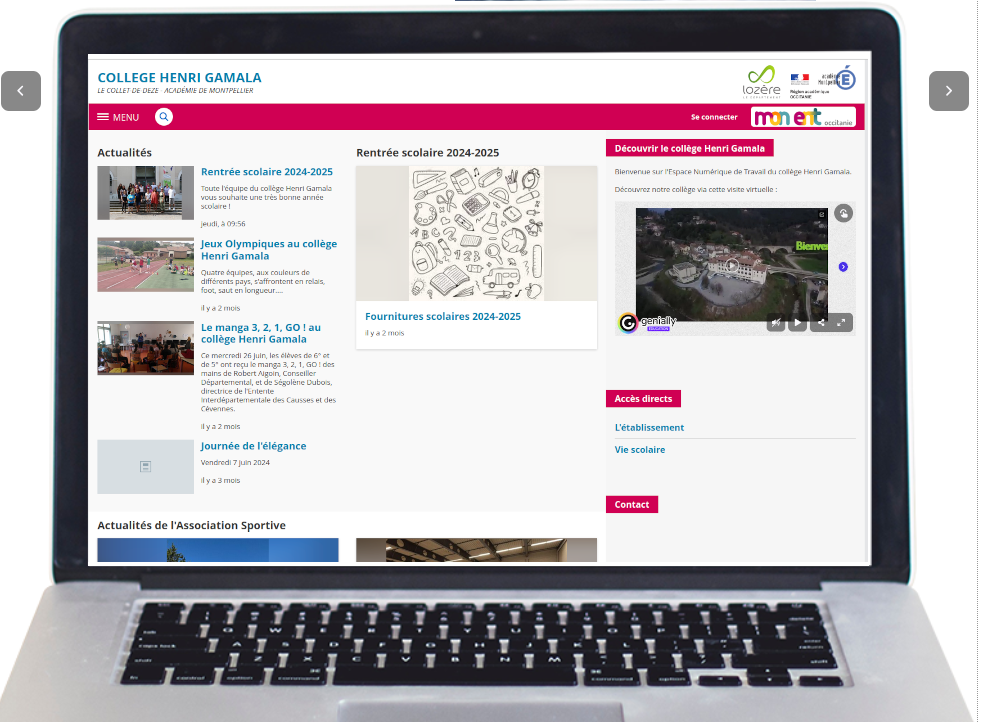993x722 pixels.
Task: Enter fullscreen on the Genially video
Action: click(841, 321)
